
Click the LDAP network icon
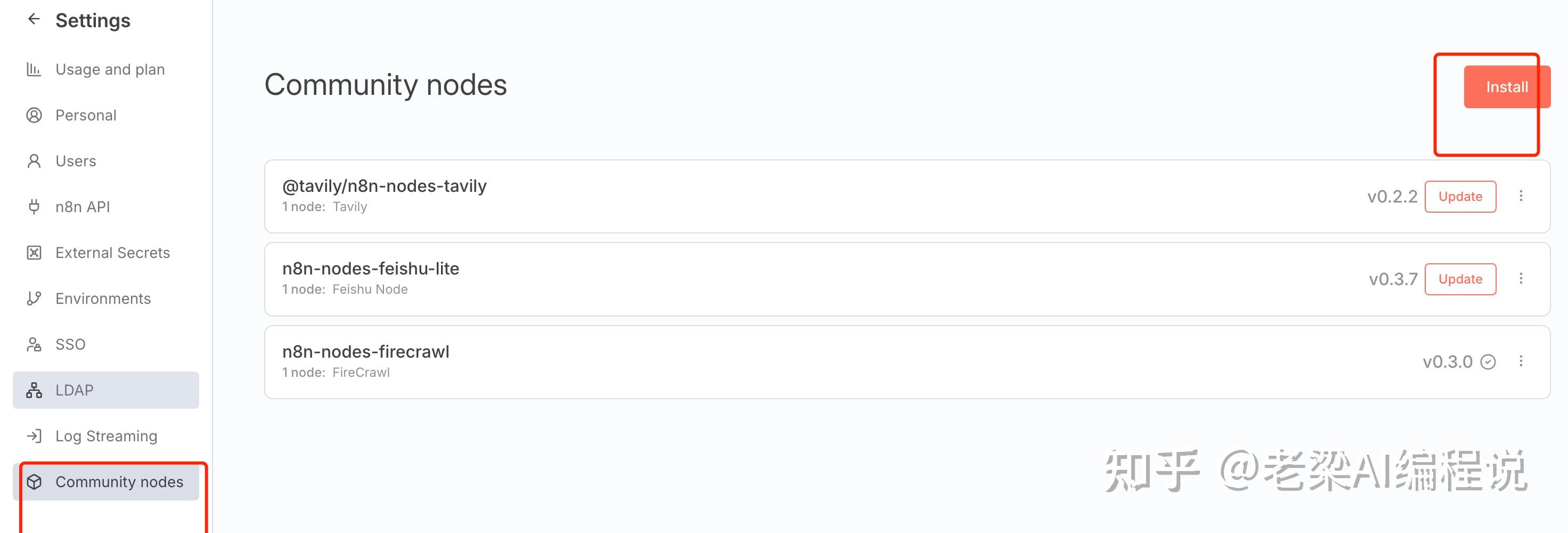34,391
